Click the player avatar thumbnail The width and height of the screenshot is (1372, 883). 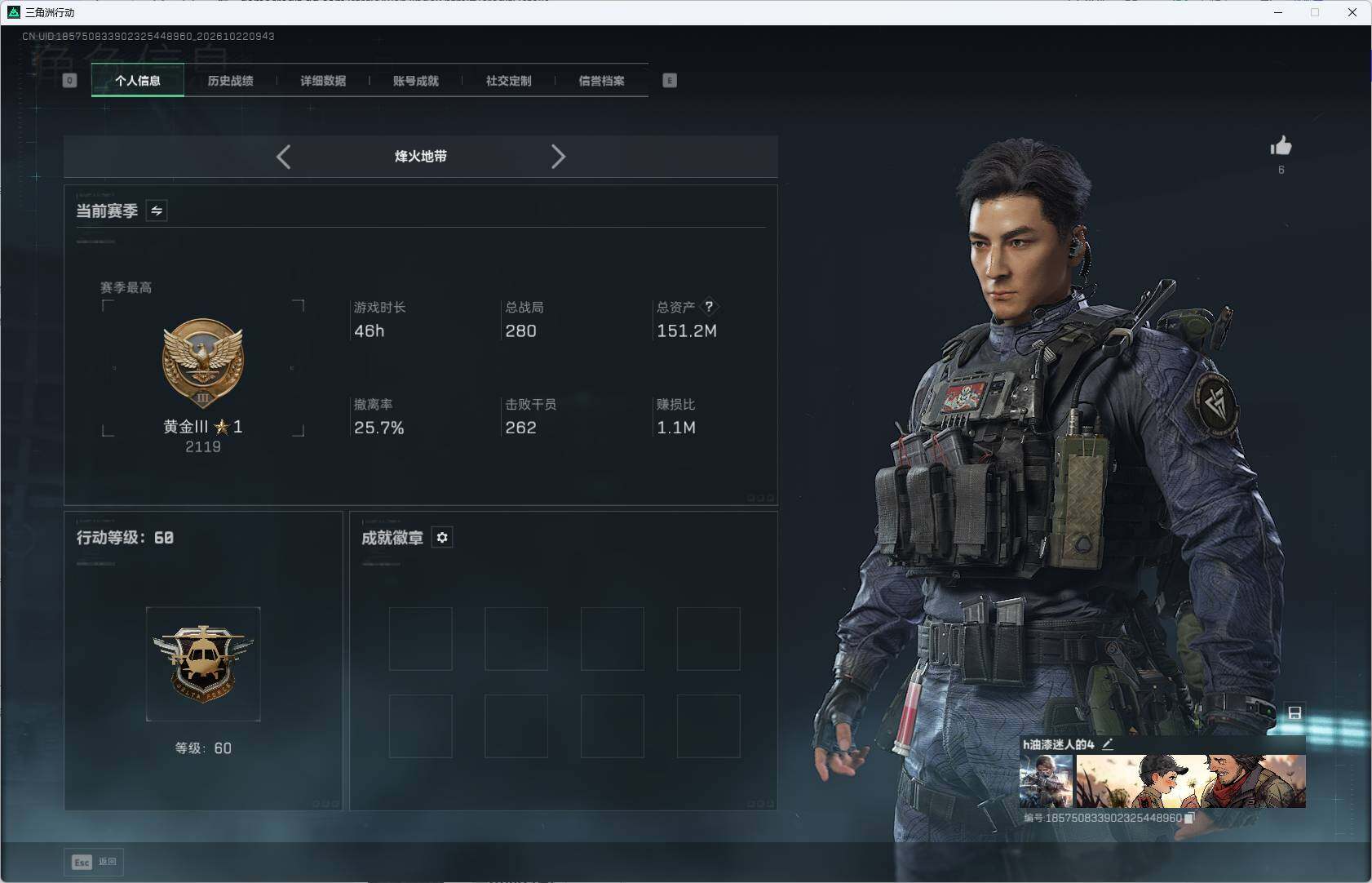point(1046,781)
